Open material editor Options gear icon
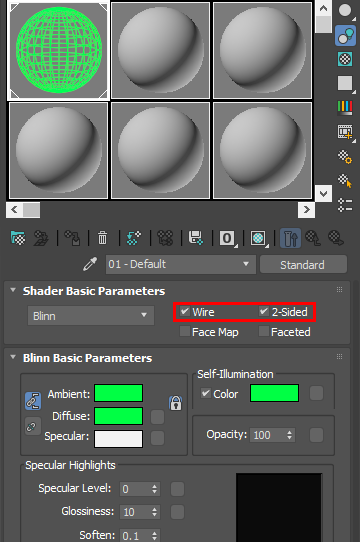The image size is (360, 542). pos(345,156)
